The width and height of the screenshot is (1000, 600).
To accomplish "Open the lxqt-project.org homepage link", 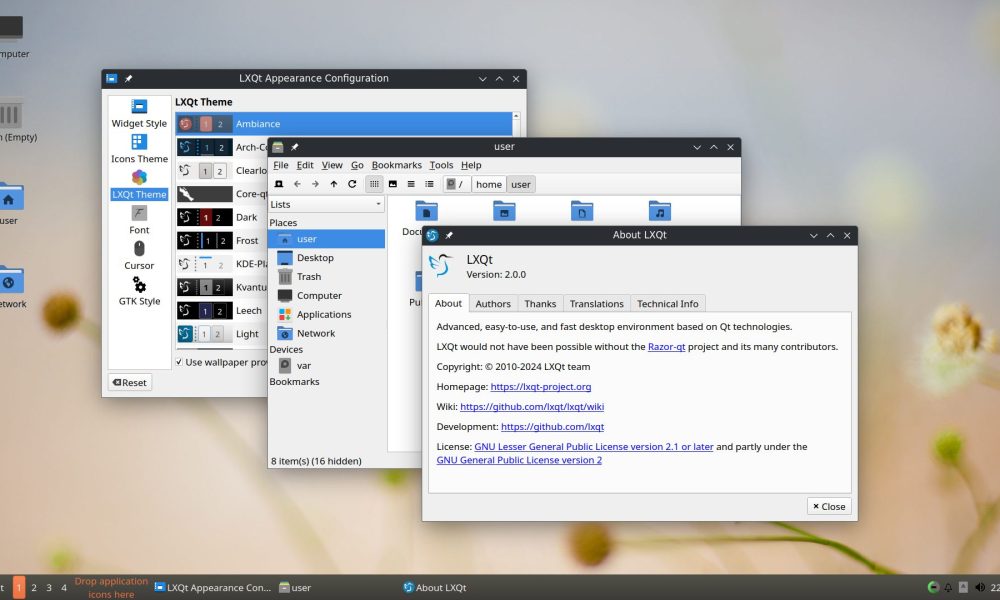I will 541,387.
